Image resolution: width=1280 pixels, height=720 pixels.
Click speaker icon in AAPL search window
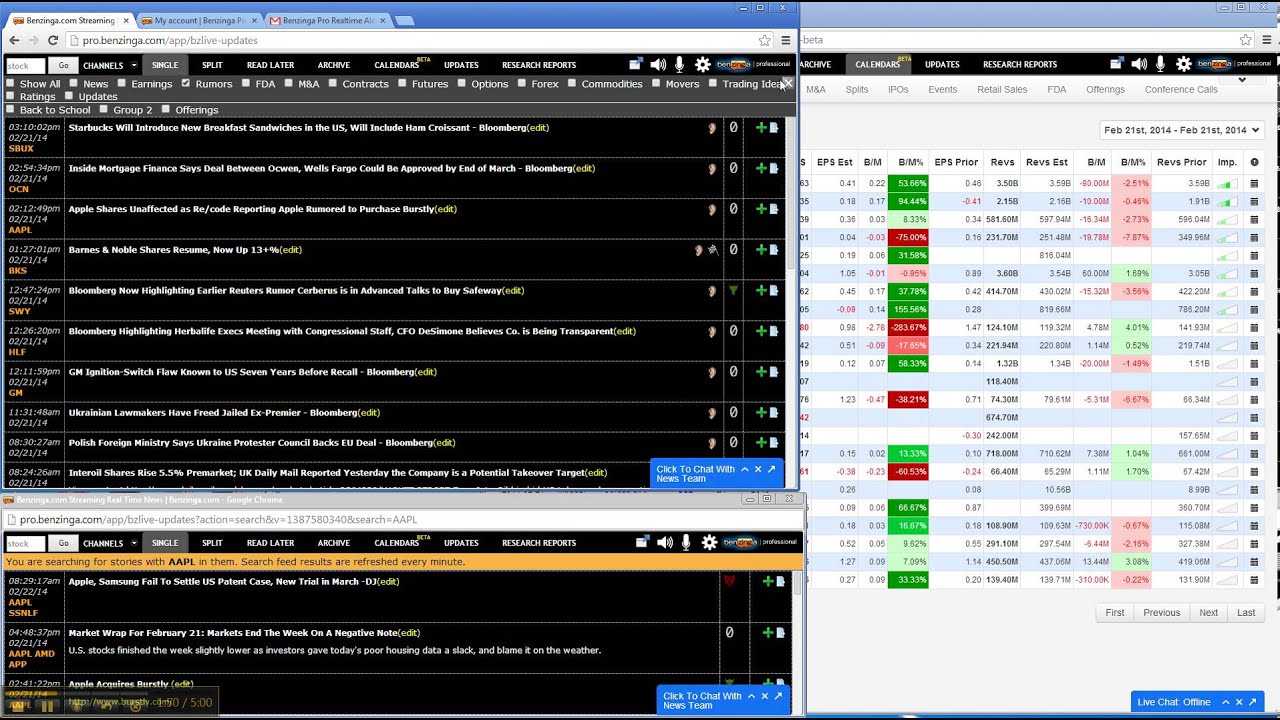click(x=664, y=542)
